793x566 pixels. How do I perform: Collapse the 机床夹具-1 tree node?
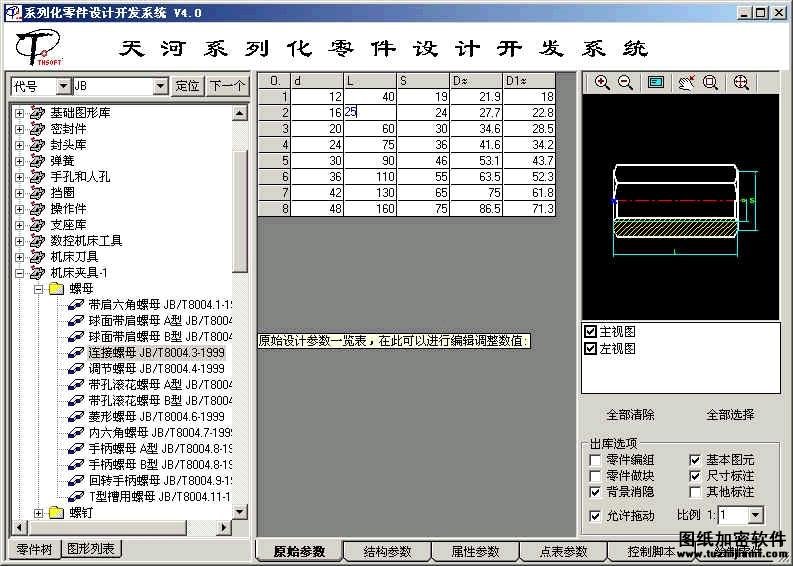tap(19, 273)
